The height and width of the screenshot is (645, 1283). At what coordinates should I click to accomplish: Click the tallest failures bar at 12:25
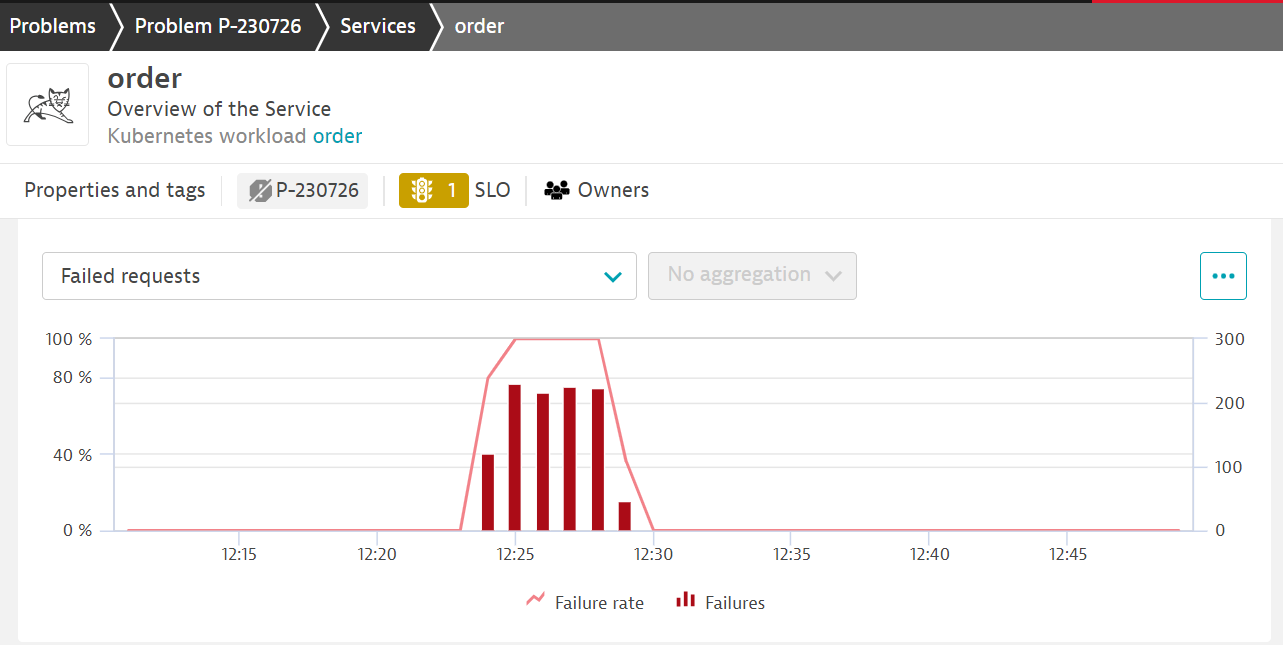click(515, 457)
